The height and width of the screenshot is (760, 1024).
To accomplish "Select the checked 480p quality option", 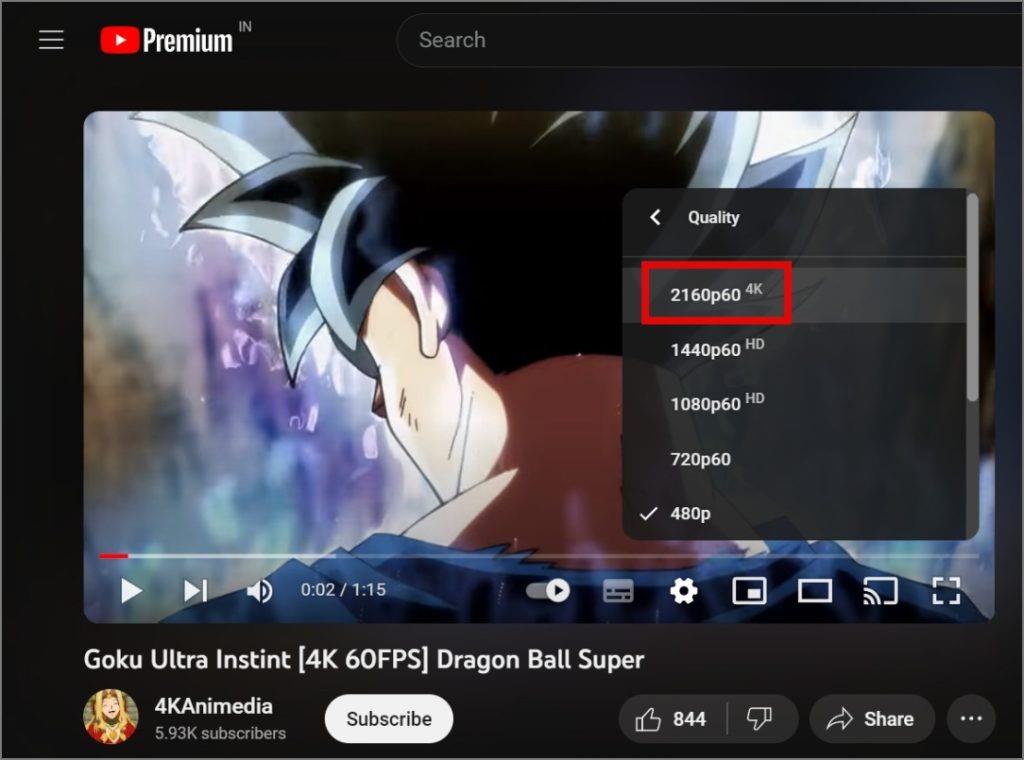I will 793,513.
